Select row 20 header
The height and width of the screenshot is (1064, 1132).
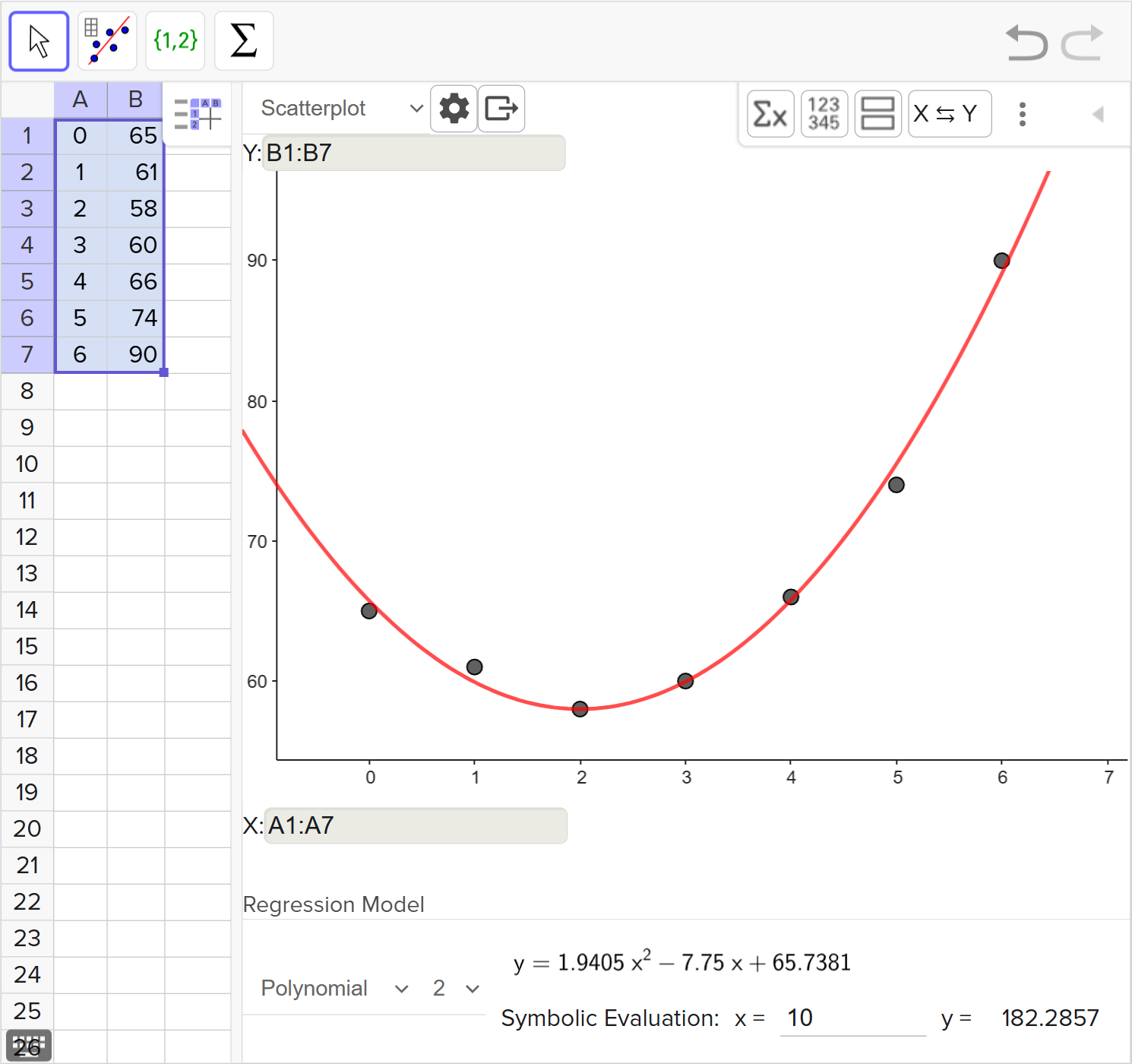(27, 829)
